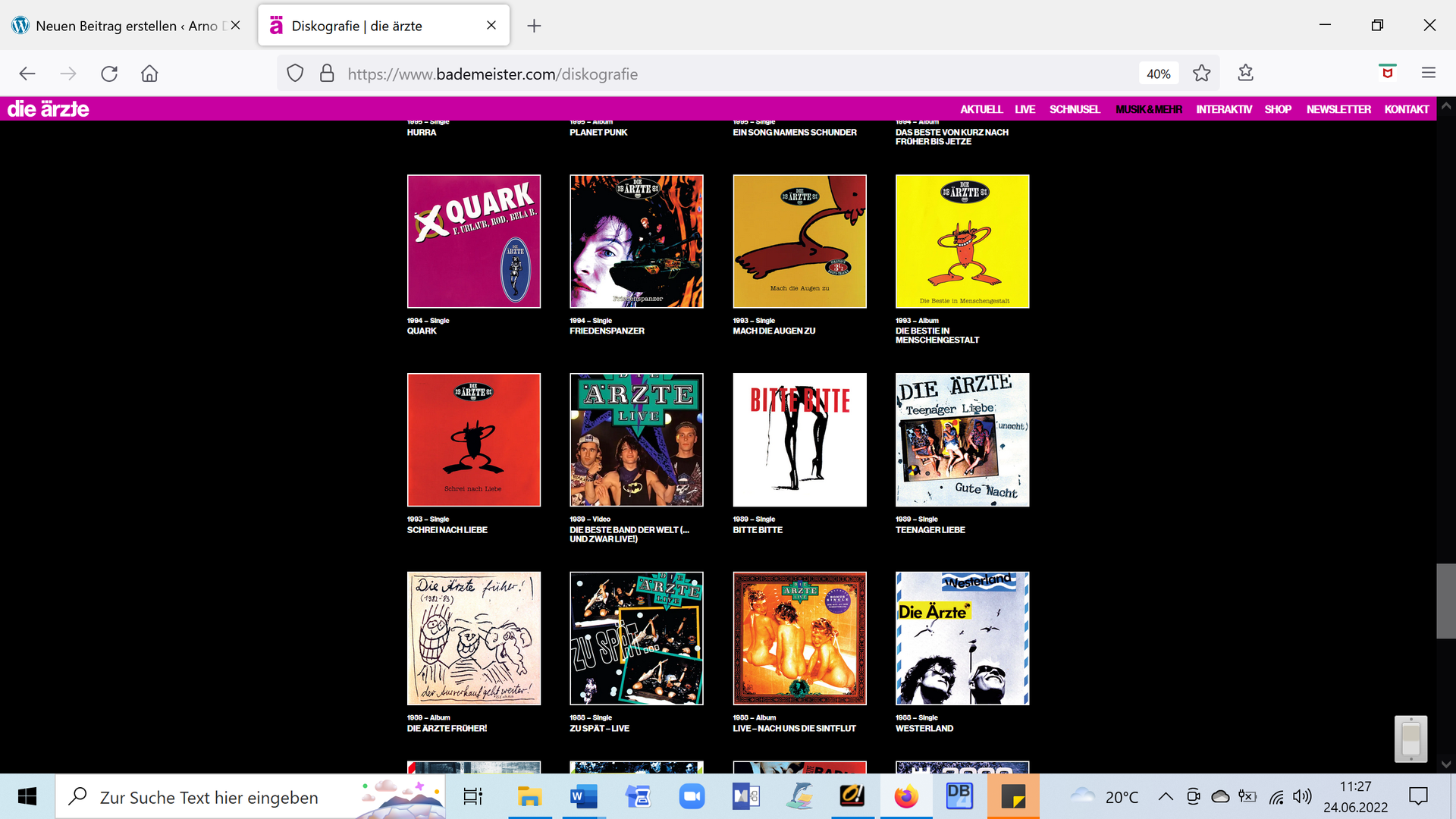
Task: Open the Firefox application menu
Action: click(1429, 74)
